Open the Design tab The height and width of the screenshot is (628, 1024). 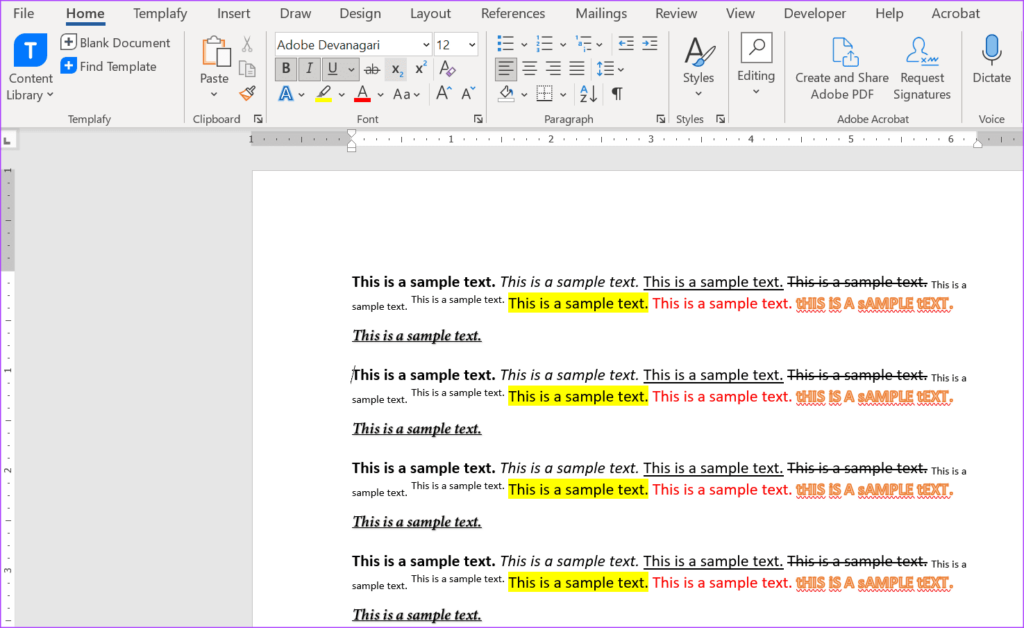pyautogui.click(x=360, y=13)
